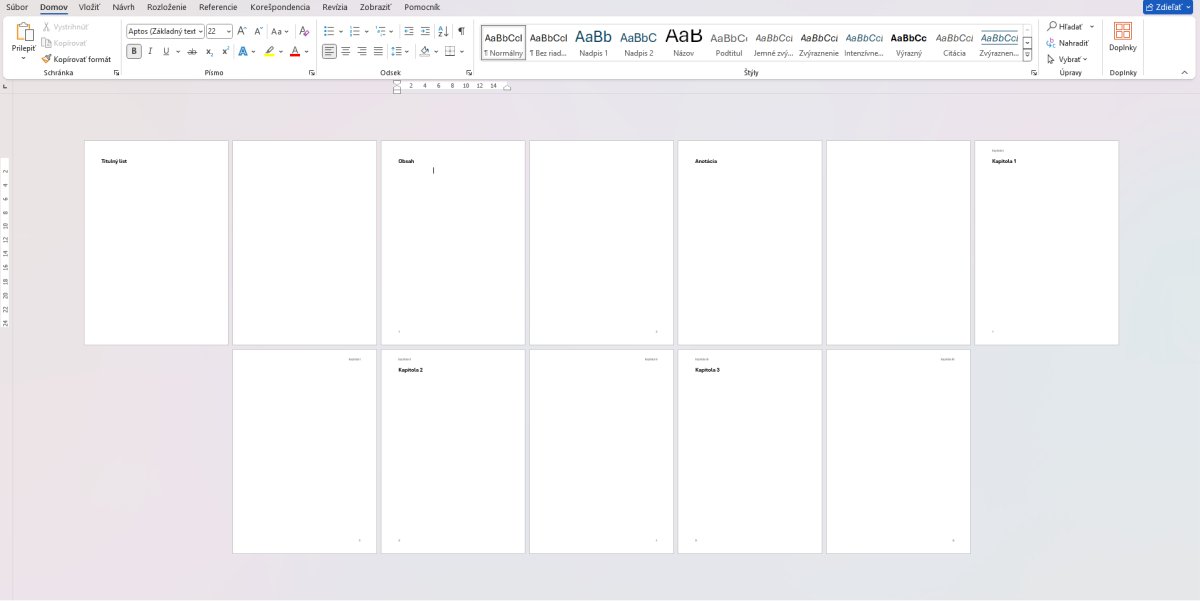Switch to the Korešpondencia tab
This screenshot has width=1200, height=601.
click(280, 7)
